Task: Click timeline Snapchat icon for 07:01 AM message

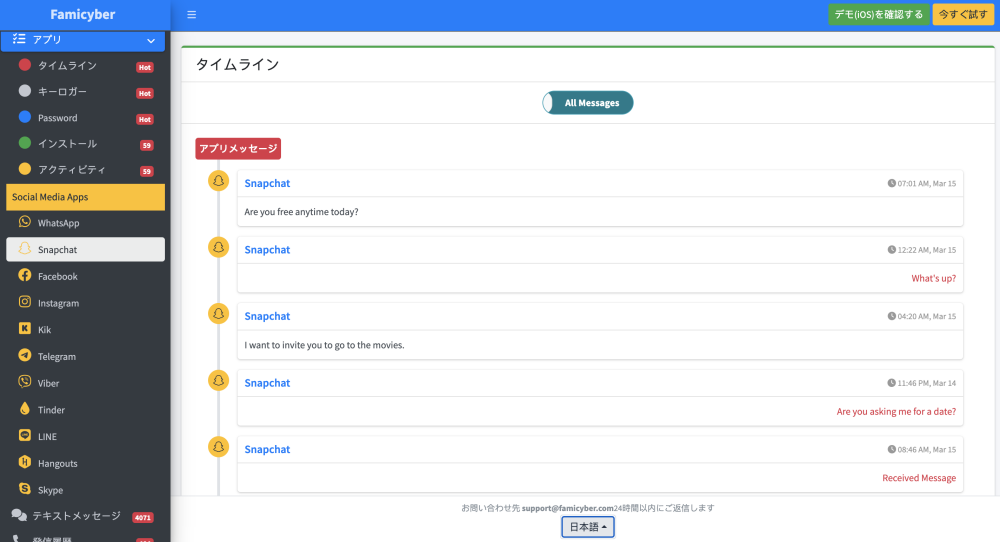Action: [x=218, y=180]
